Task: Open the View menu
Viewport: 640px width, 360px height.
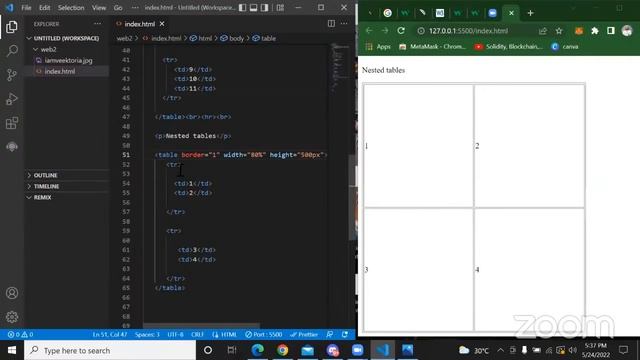Action: [98, 8]
